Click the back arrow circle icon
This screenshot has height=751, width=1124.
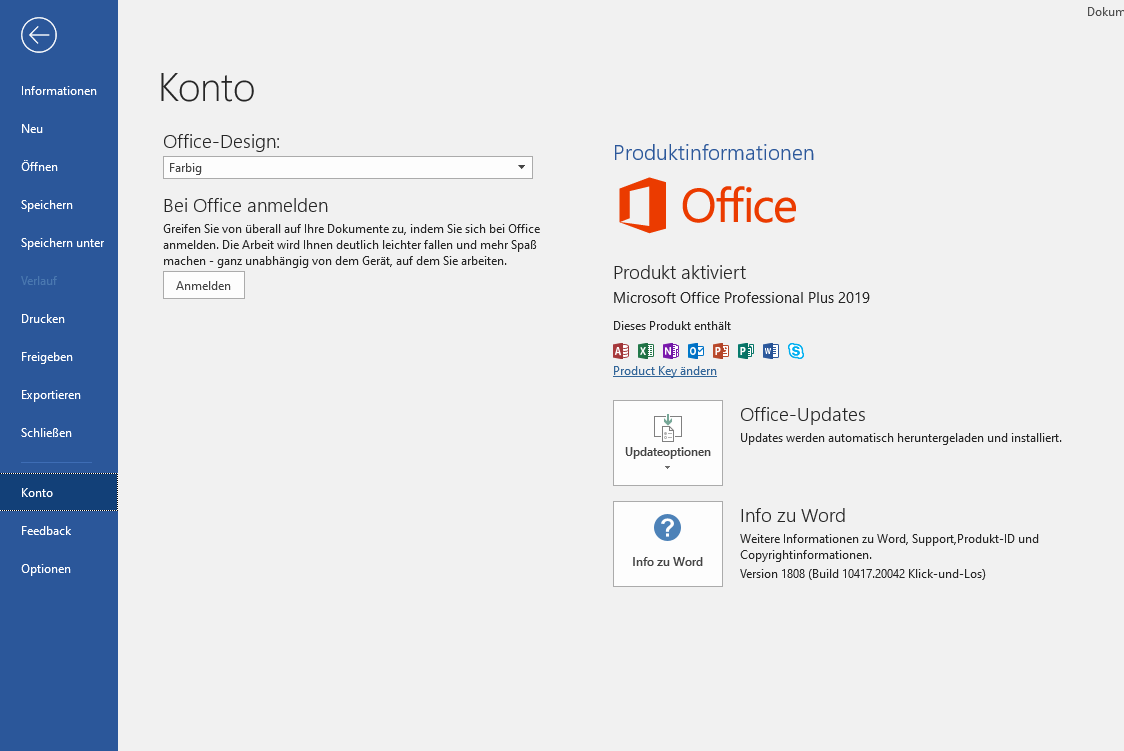pos(39,35)
